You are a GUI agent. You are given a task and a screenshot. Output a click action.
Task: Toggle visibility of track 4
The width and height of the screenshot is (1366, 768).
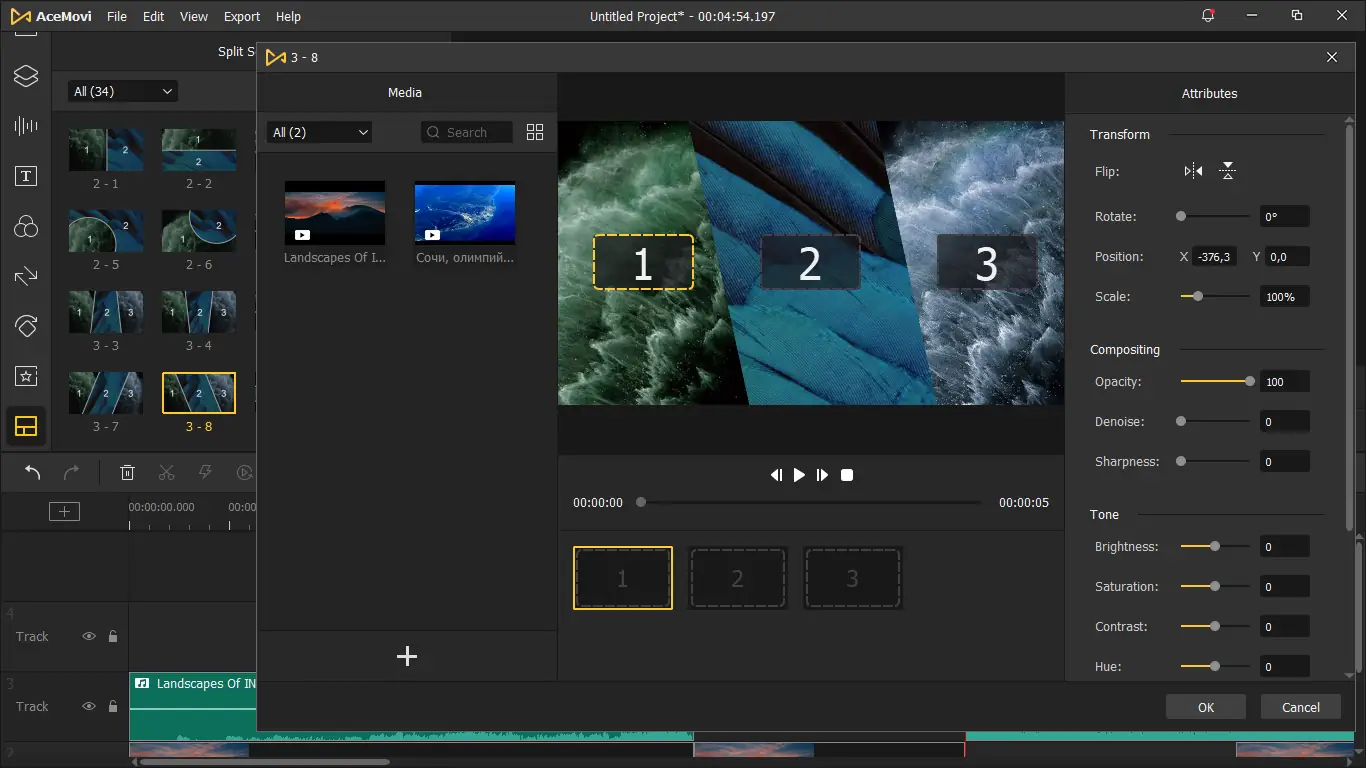click(x=89, y=636)
